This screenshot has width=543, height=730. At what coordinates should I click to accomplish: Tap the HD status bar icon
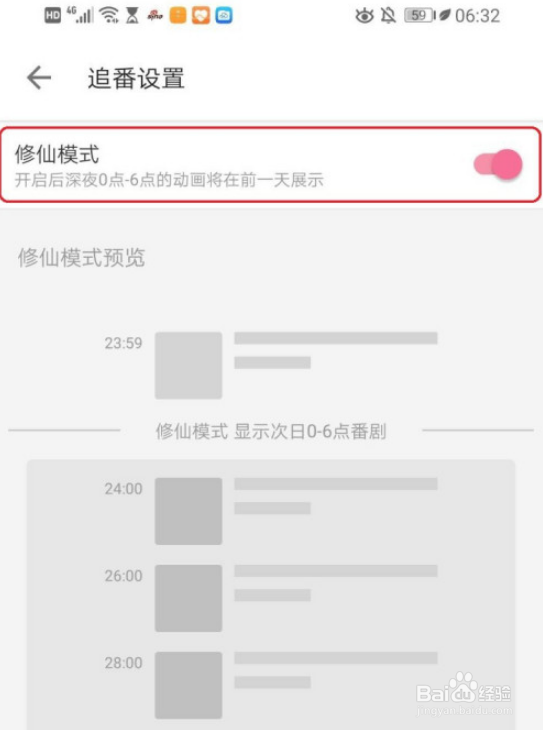(x=53, y=16)
